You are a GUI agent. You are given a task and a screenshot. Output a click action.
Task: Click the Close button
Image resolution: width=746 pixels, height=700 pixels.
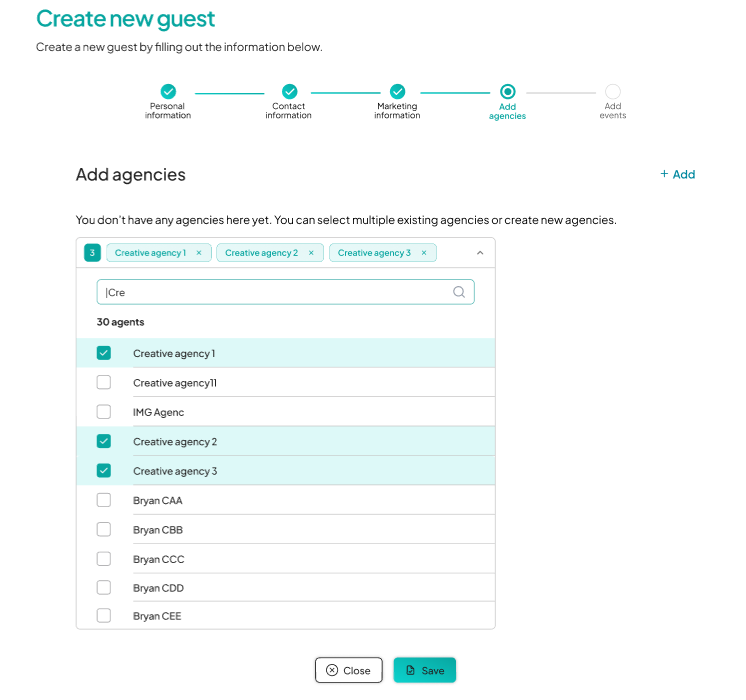pyautogui.click(x=349, y=670)
